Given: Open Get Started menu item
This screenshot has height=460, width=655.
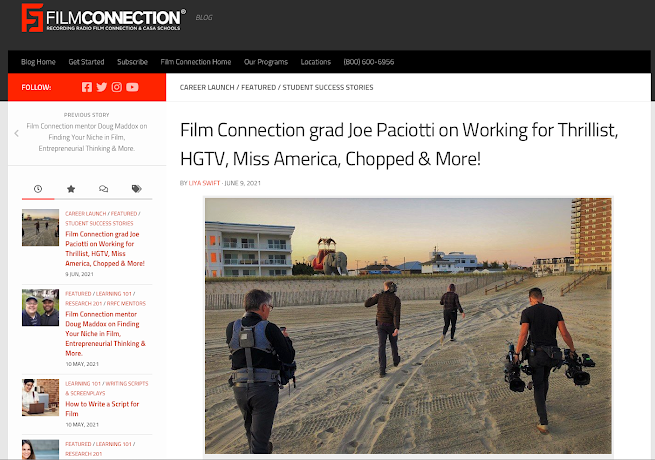Looking at the screenshot, I should click(x=86, y=62).
